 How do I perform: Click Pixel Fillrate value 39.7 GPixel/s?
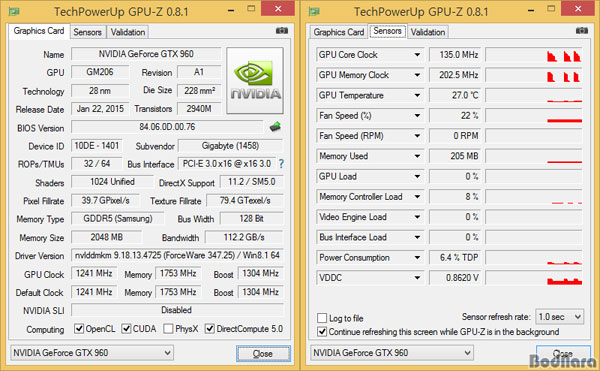(x=105, y=200)
